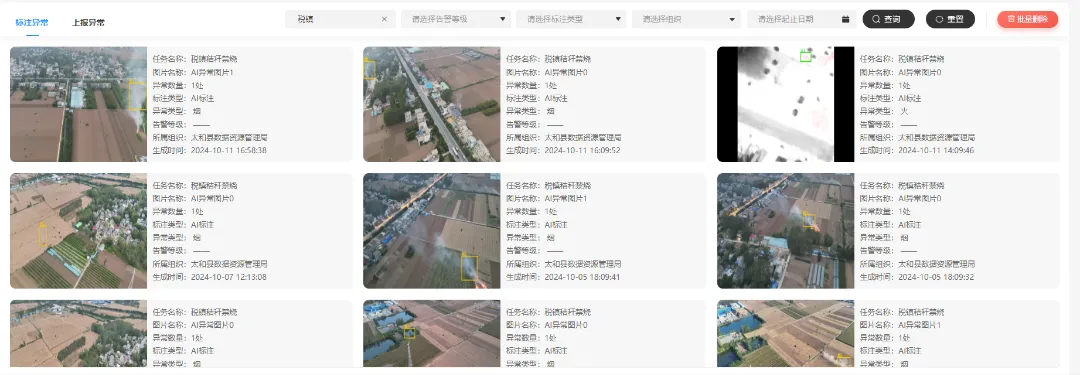Expand the 请选择告警等级 alarm level dropdown
The image size is (1080, 375).
coord(456,19)
